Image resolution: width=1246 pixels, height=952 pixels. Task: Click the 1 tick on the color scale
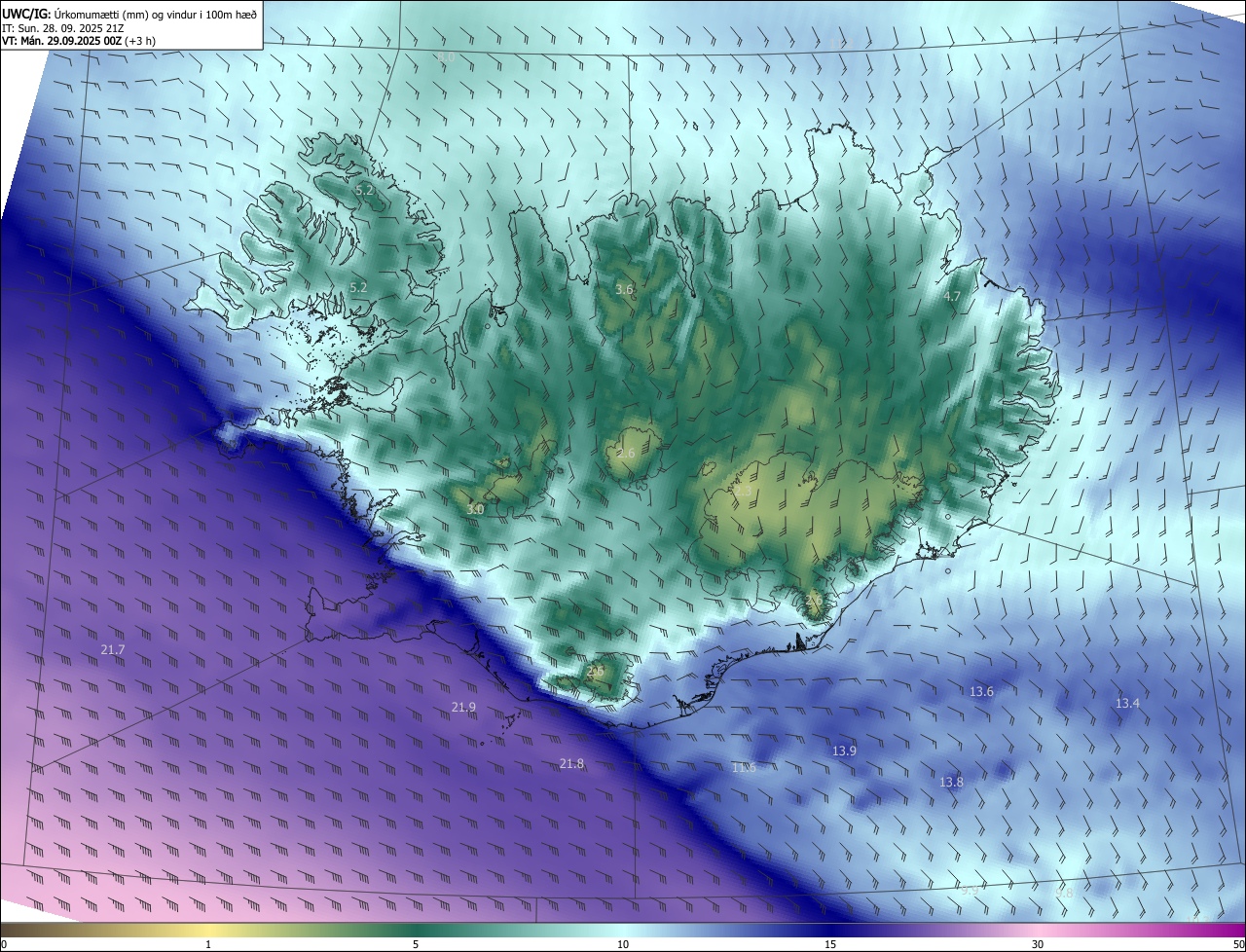[x=208, y=944]
